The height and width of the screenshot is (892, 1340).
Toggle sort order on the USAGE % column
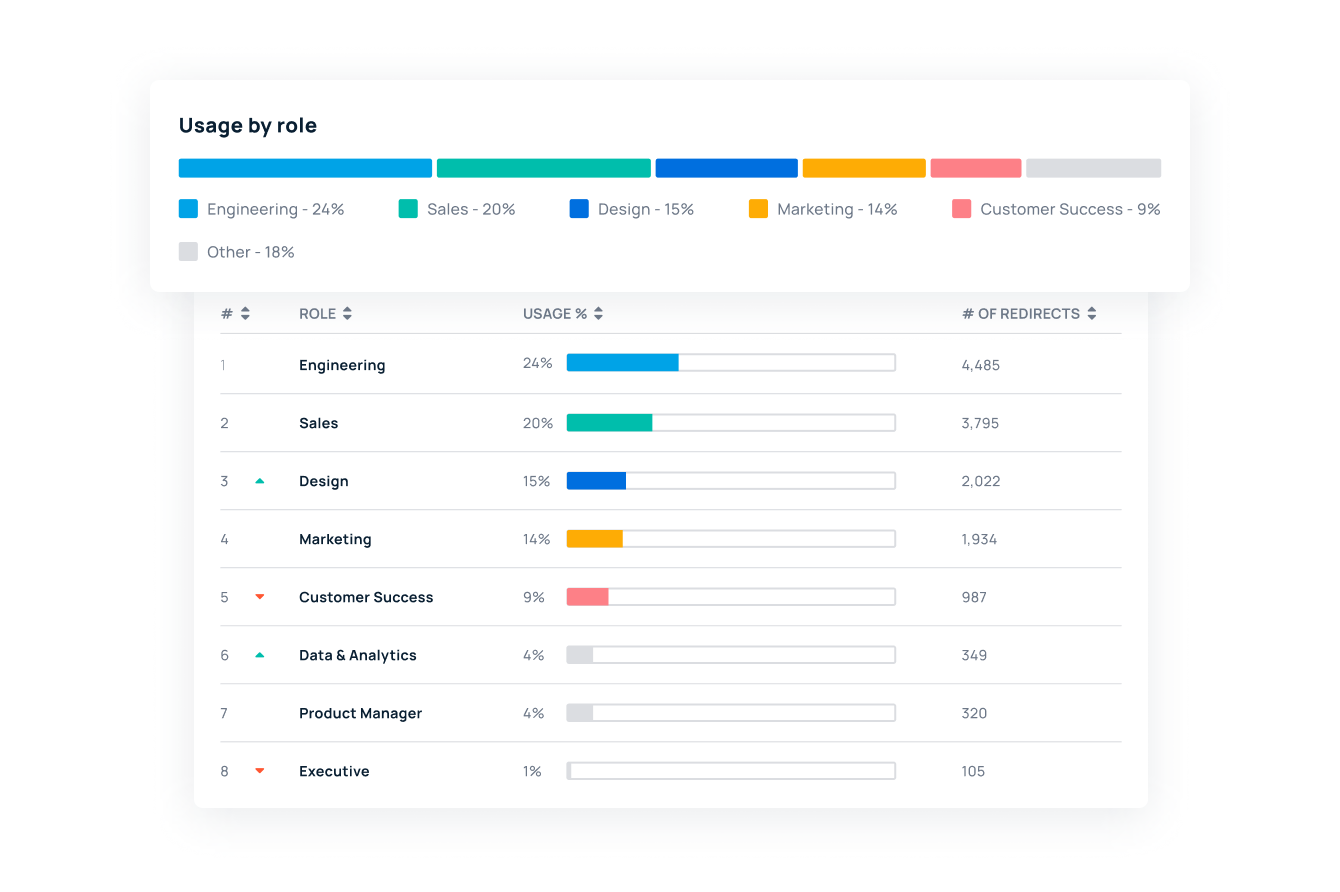coord(597,313)
